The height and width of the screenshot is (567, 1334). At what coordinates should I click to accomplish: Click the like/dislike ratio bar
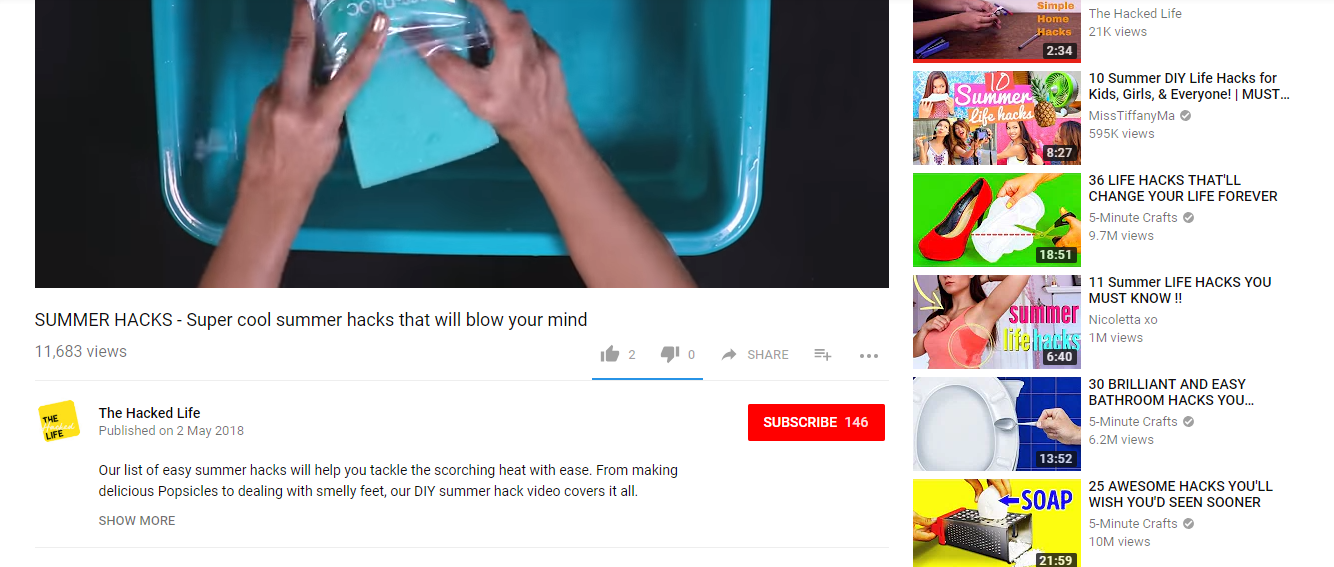[x=647, y=379]
